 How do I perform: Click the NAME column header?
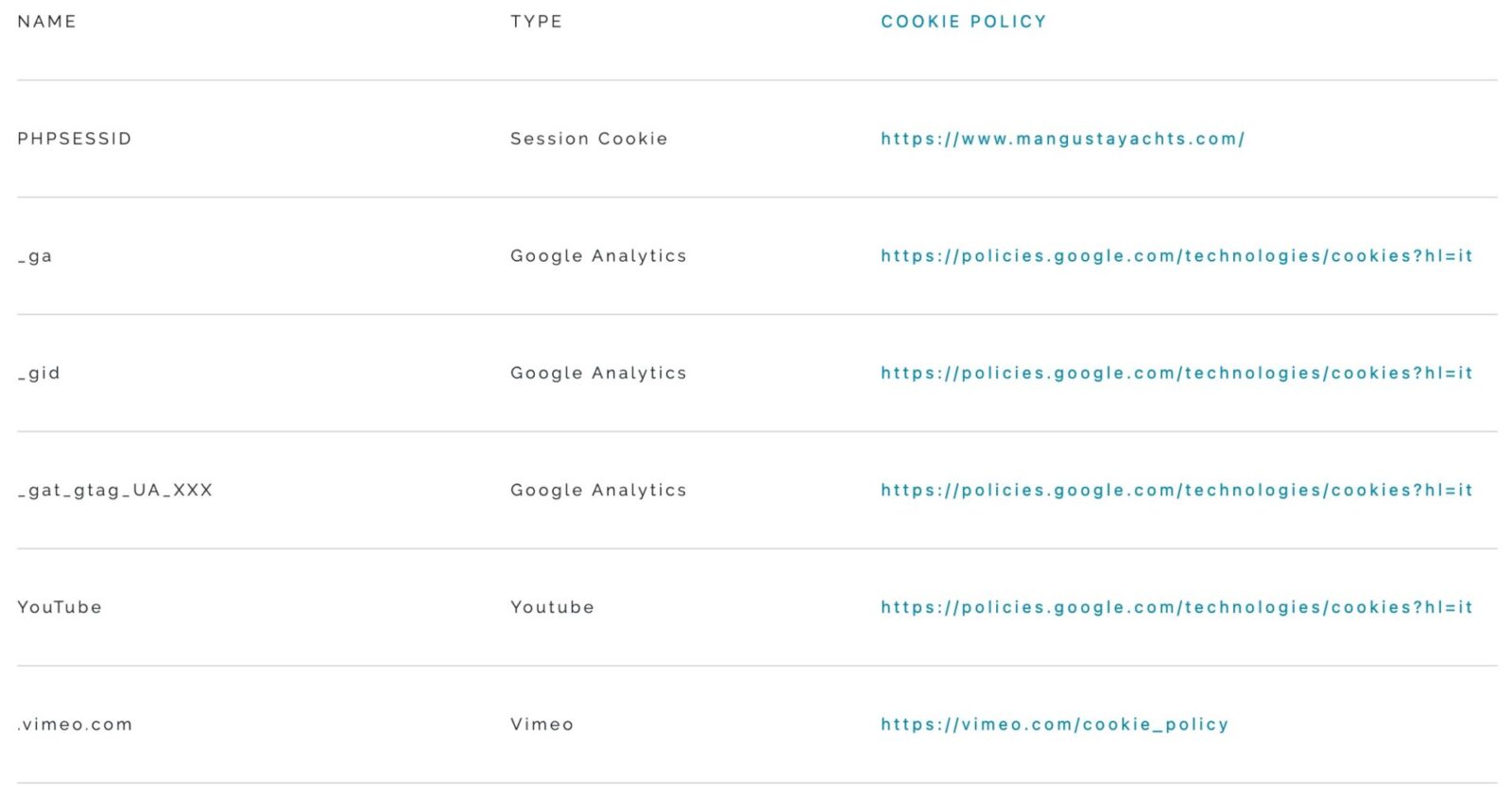(x=46, y=22)
